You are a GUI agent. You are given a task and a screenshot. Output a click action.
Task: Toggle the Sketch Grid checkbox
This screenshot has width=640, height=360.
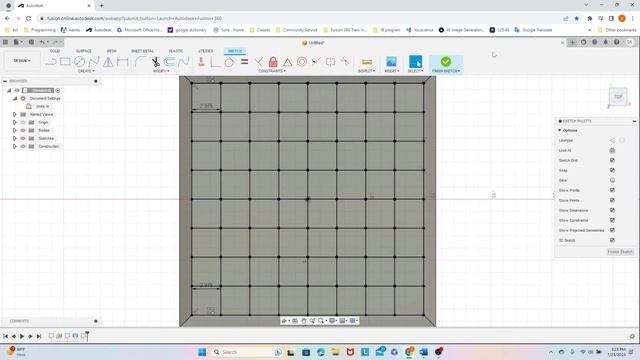pyautogui.click(x=612, y=160)
